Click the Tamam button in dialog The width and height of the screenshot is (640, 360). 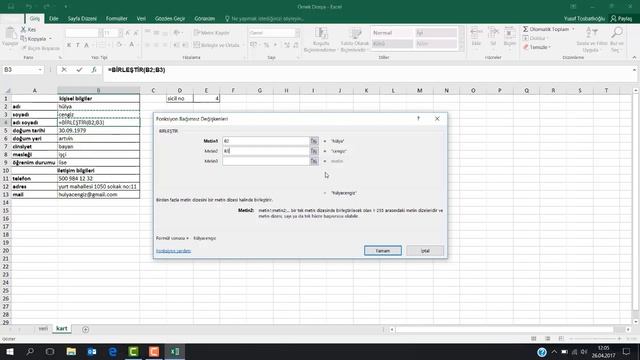pos(383,251)
